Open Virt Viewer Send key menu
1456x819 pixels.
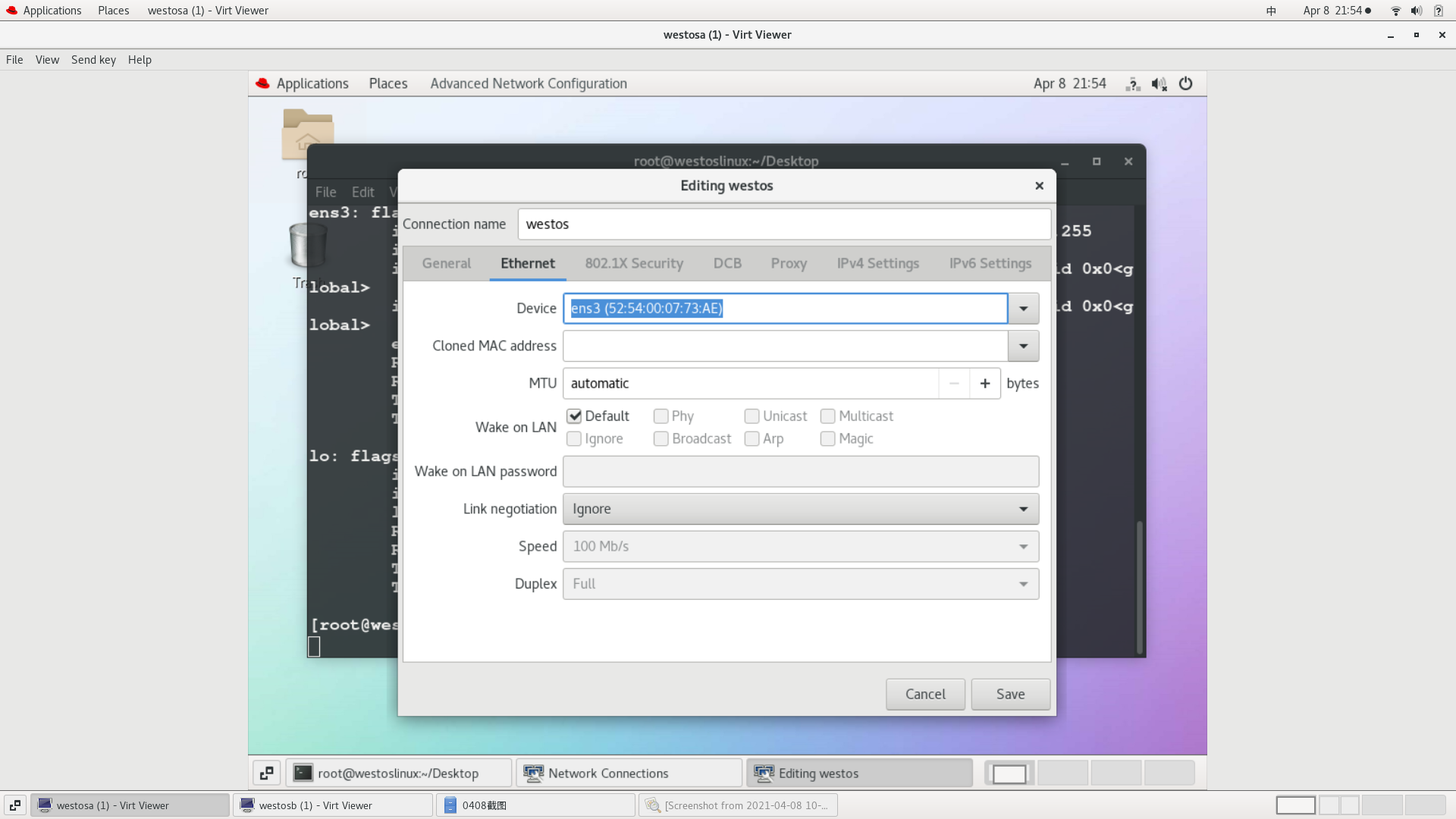pyautogui.click(x=93, y=60)
